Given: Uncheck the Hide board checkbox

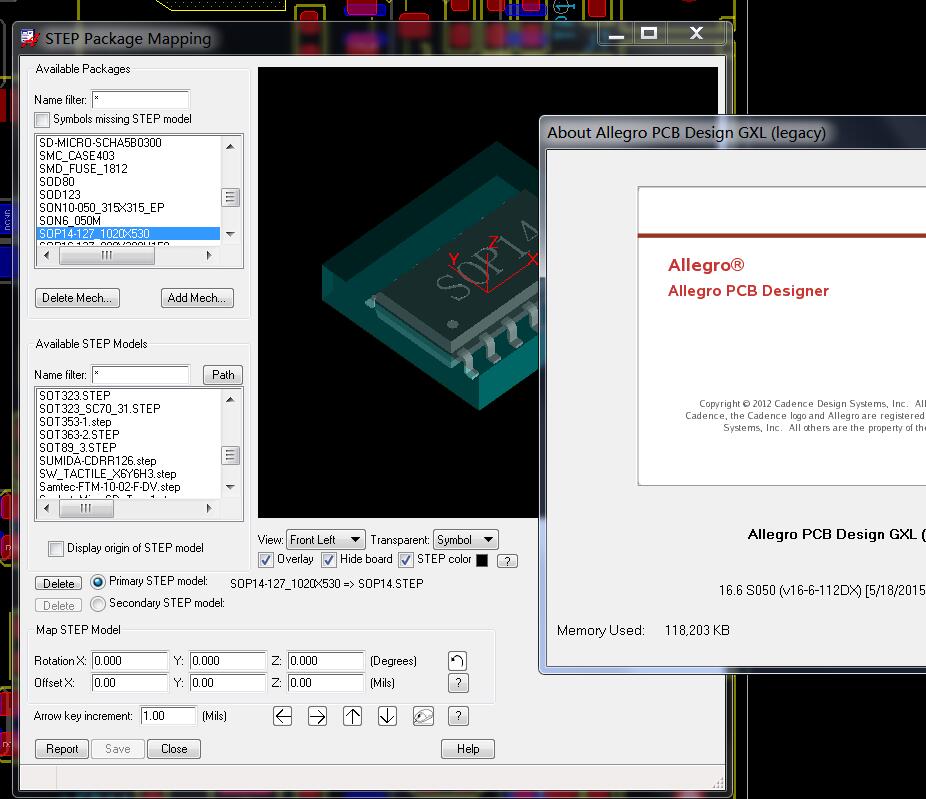Looking at the screenshot, I should 329,560.
